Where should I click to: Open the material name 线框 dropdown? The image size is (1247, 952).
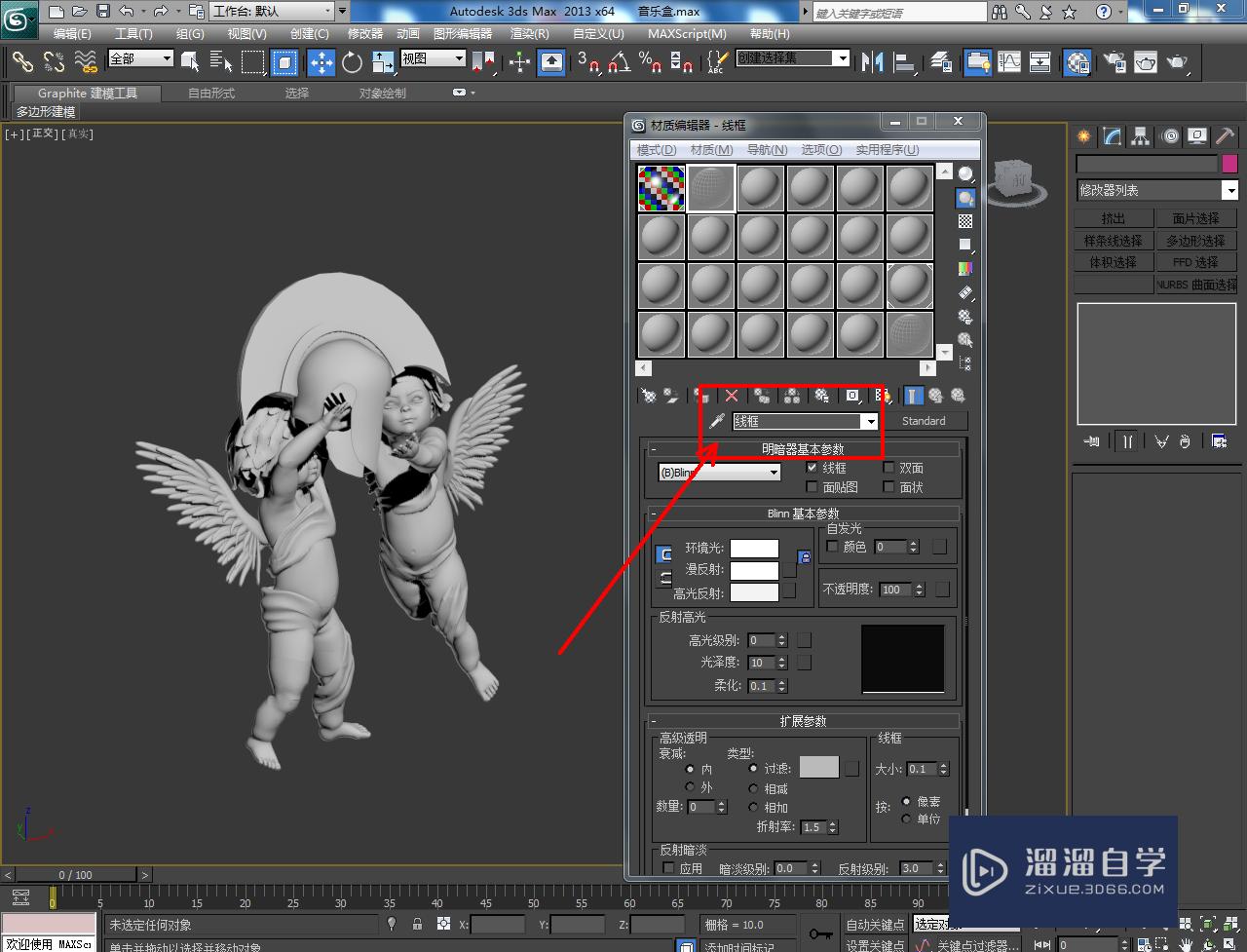click(869, 421)
